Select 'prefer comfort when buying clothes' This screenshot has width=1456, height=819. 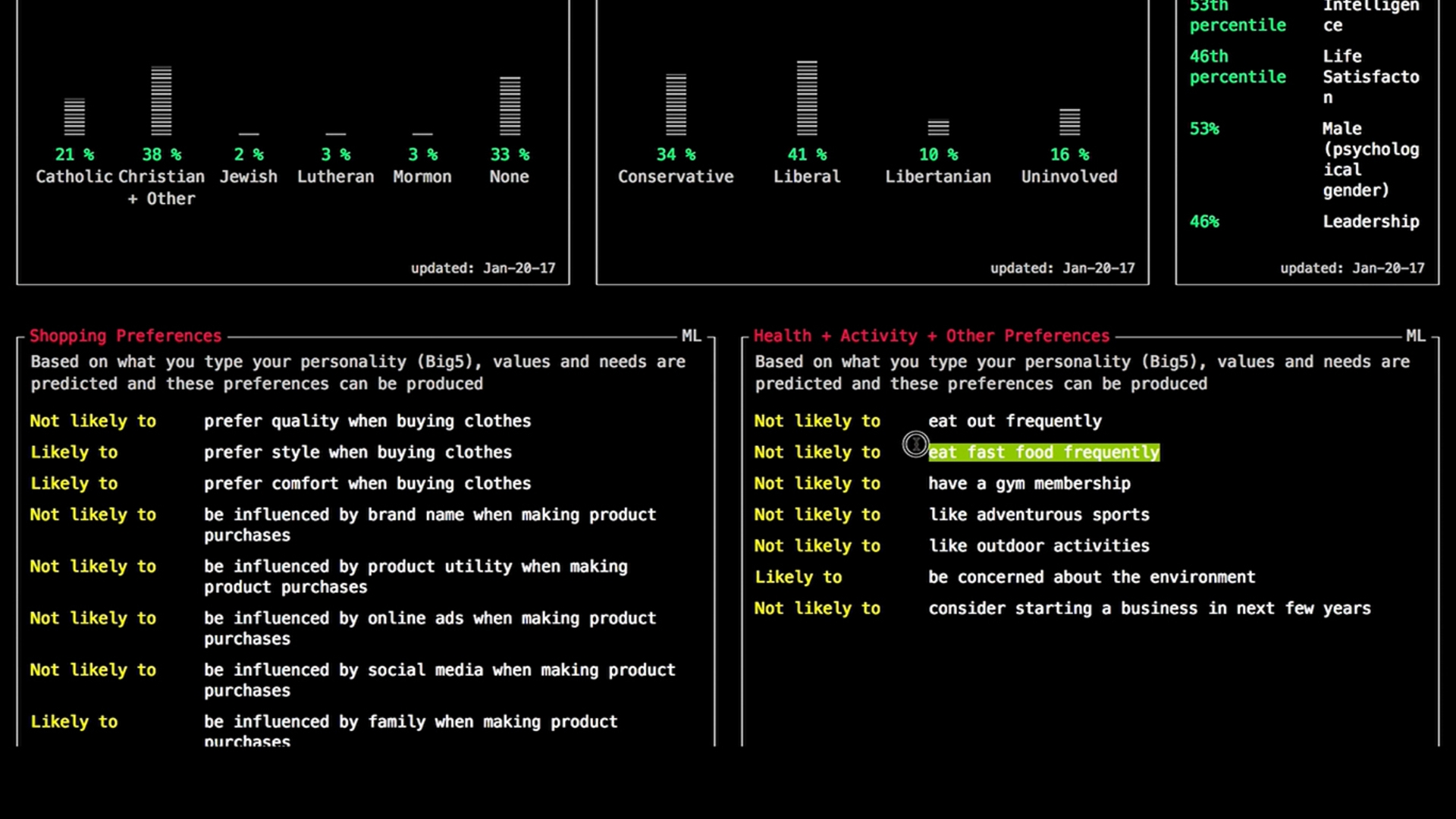coord(367,483)
